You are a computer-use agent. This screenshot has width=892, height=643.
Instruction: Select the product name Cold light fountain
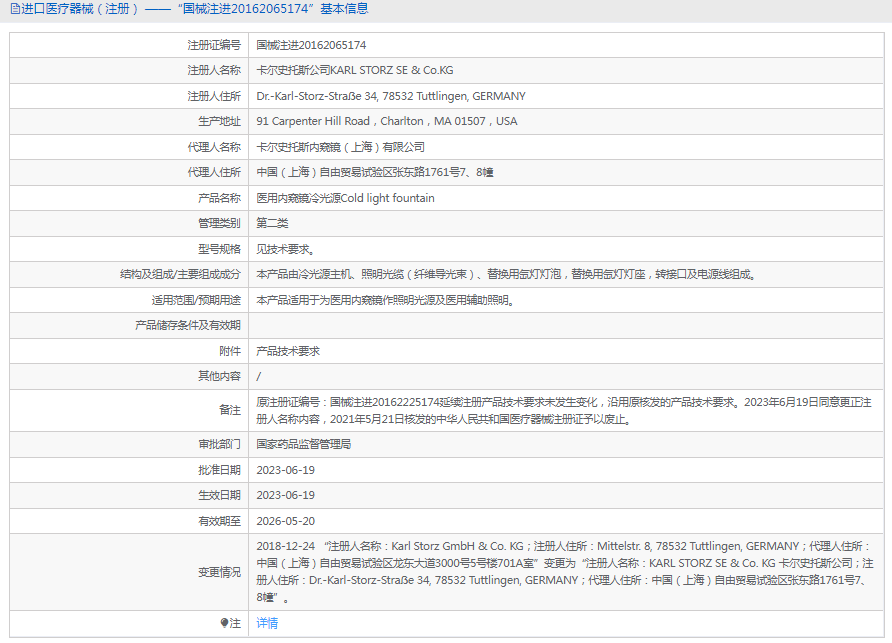coord(387,198)
